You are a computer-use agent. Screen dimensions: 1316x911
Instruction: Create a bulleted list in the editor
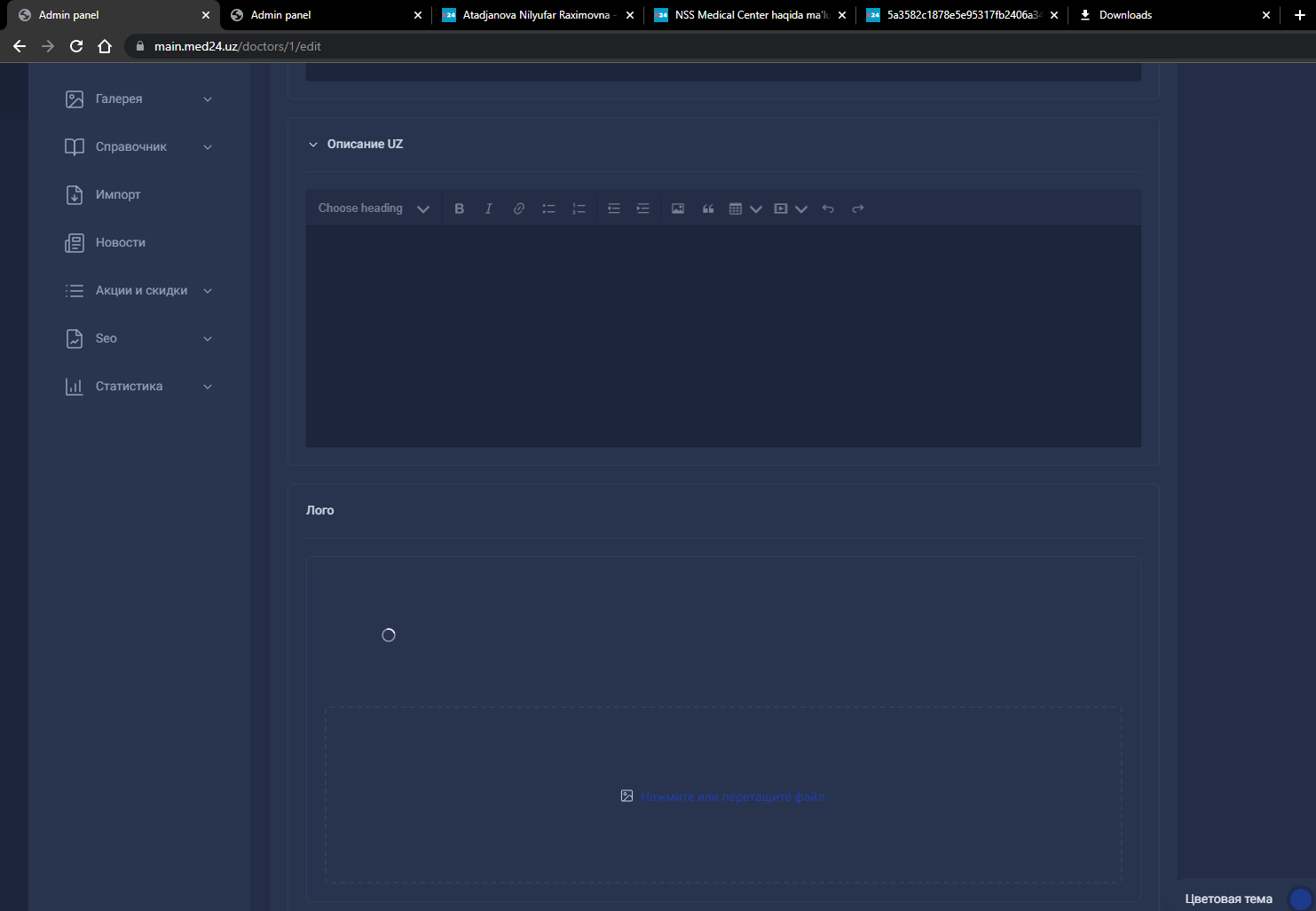point(548,208)
